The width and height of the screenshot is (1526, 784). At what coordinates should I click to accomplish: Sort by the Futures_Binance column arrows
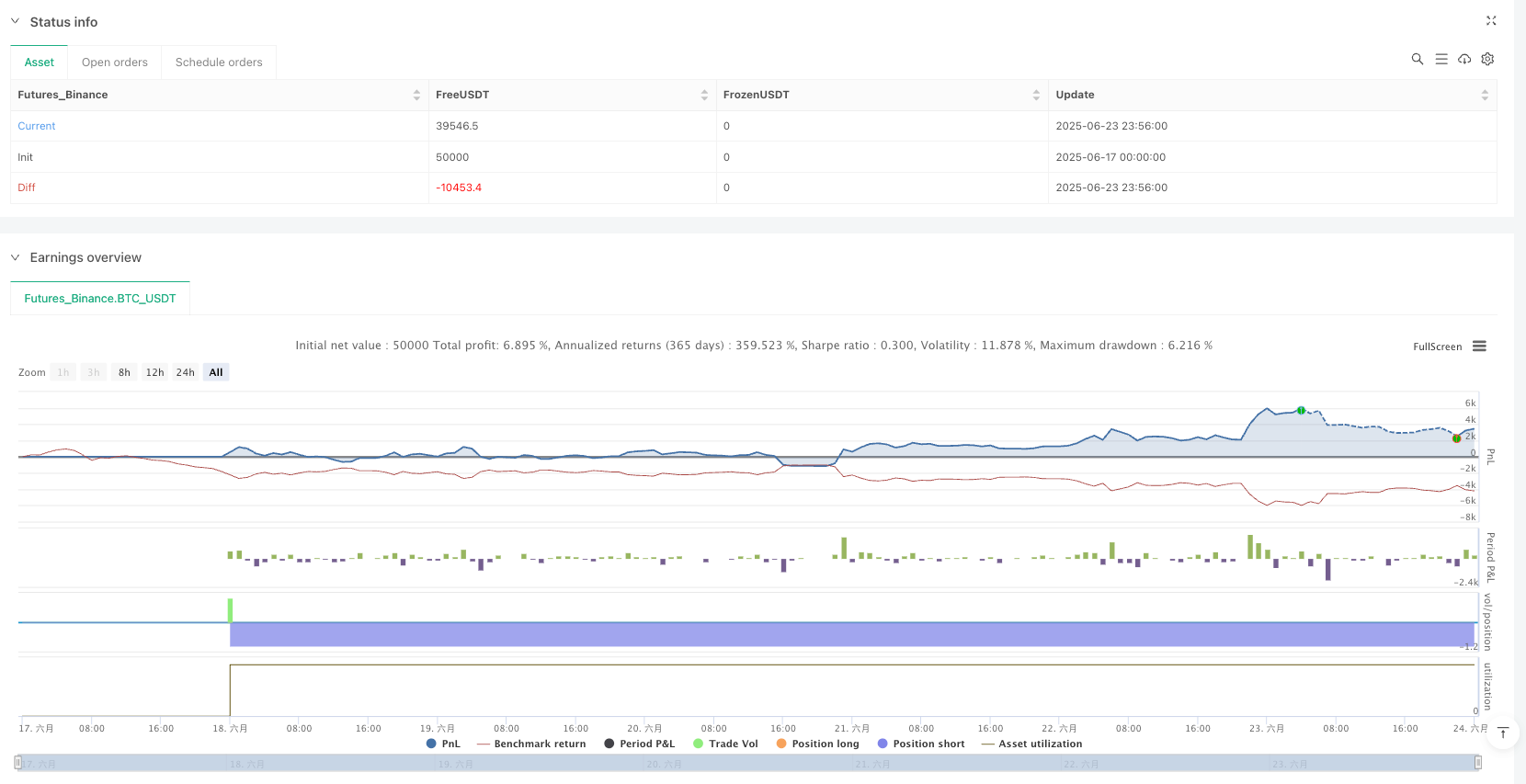point(416,95)
